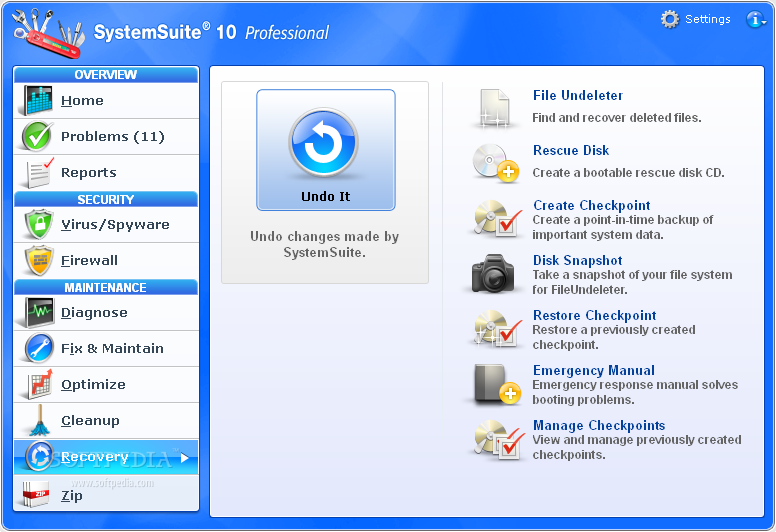
Task: Click the blue Undo It circular arrow
Action: click(324, 143)
